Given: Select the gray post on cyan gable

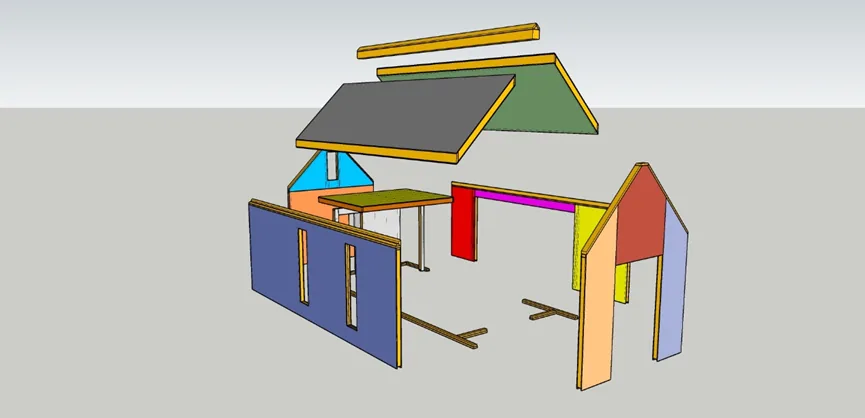Looking at the screenshot, I should (332, 165).
